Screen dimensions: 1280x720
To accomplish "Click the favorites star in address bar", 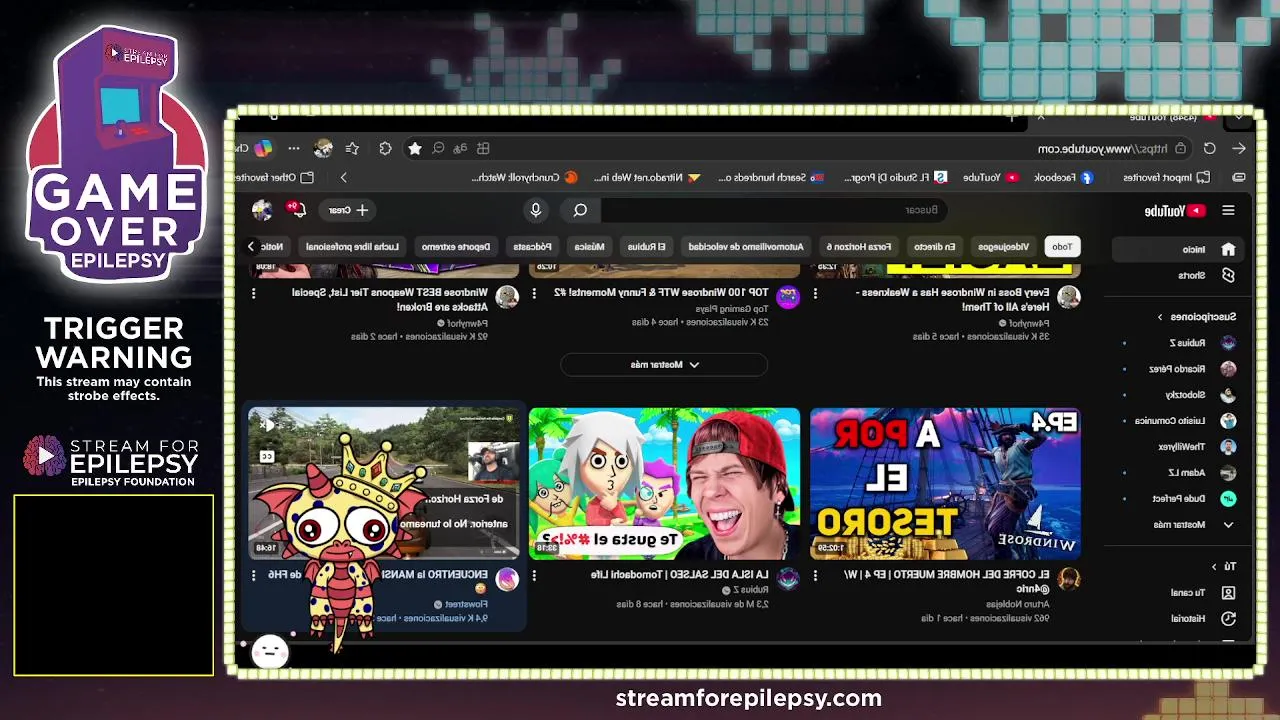I will click(415, 148).
